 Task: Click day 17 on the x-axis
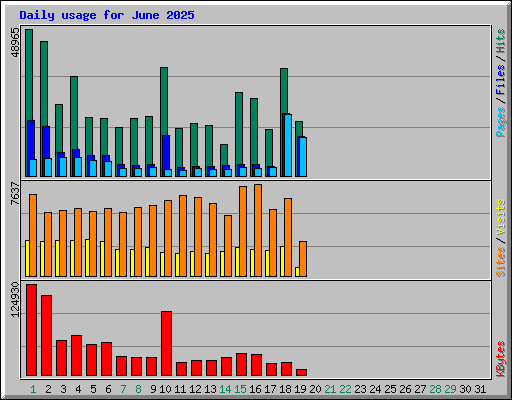click(x=270, y=389)
